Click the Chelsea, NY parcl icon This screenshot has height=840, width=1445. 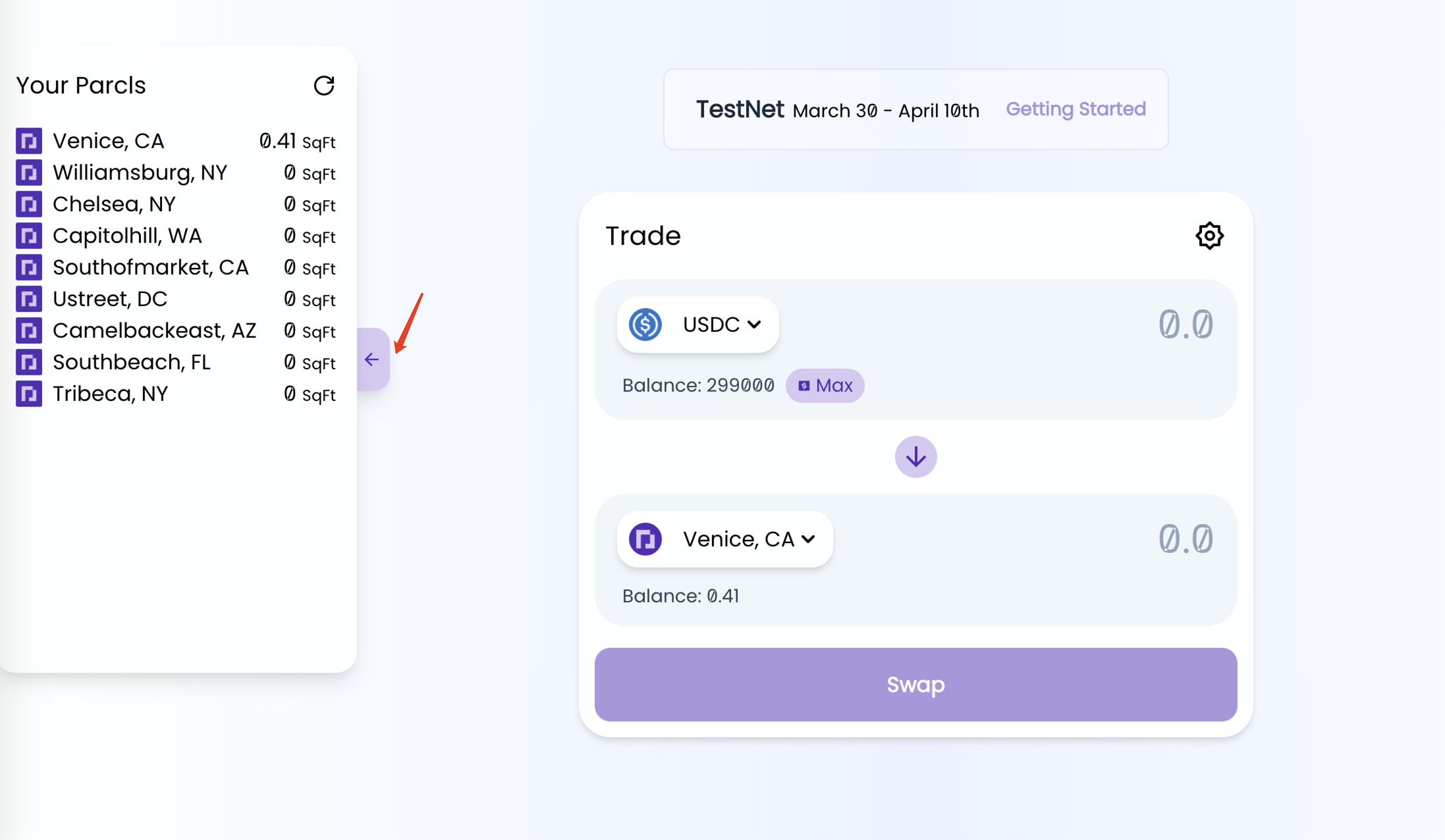pos(29,204)
